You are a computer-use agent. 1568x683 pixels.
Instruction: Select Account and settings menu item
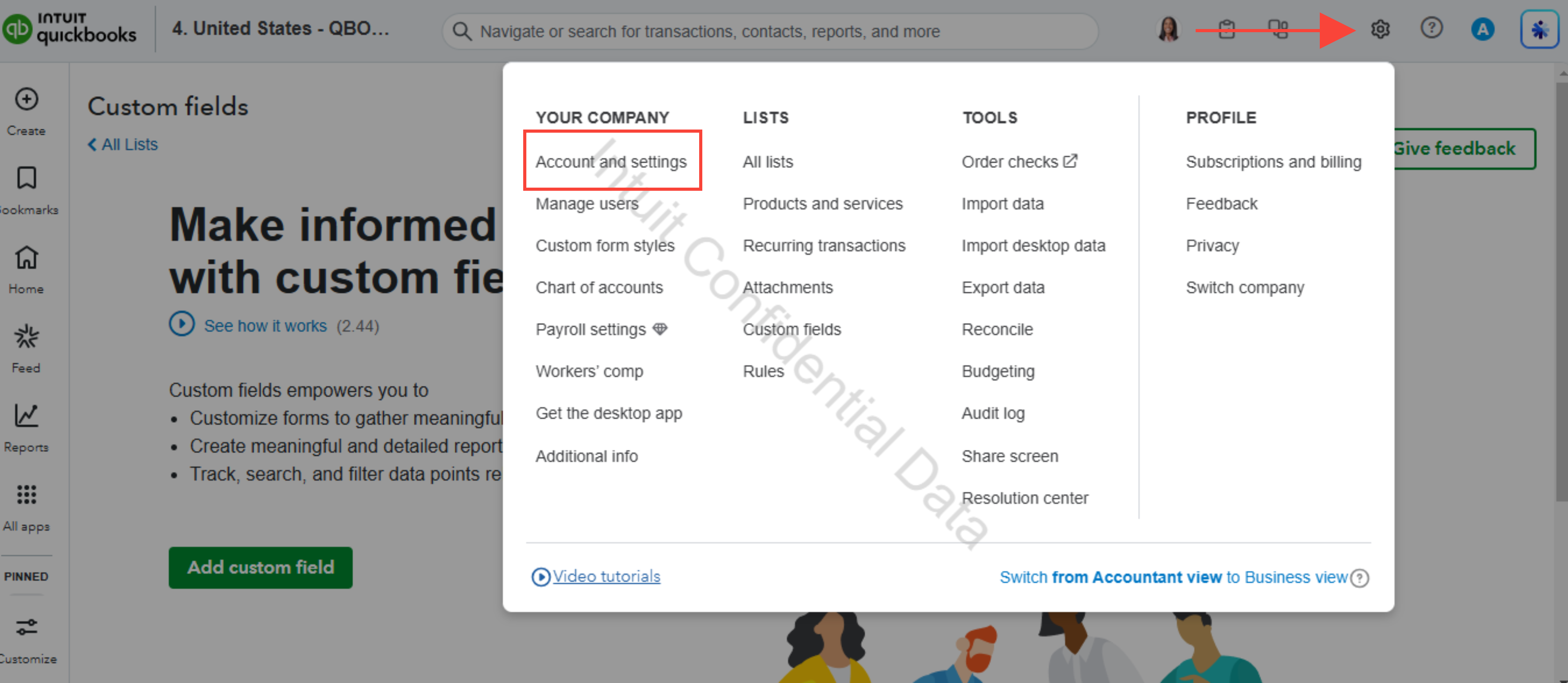tap(610, 162)
